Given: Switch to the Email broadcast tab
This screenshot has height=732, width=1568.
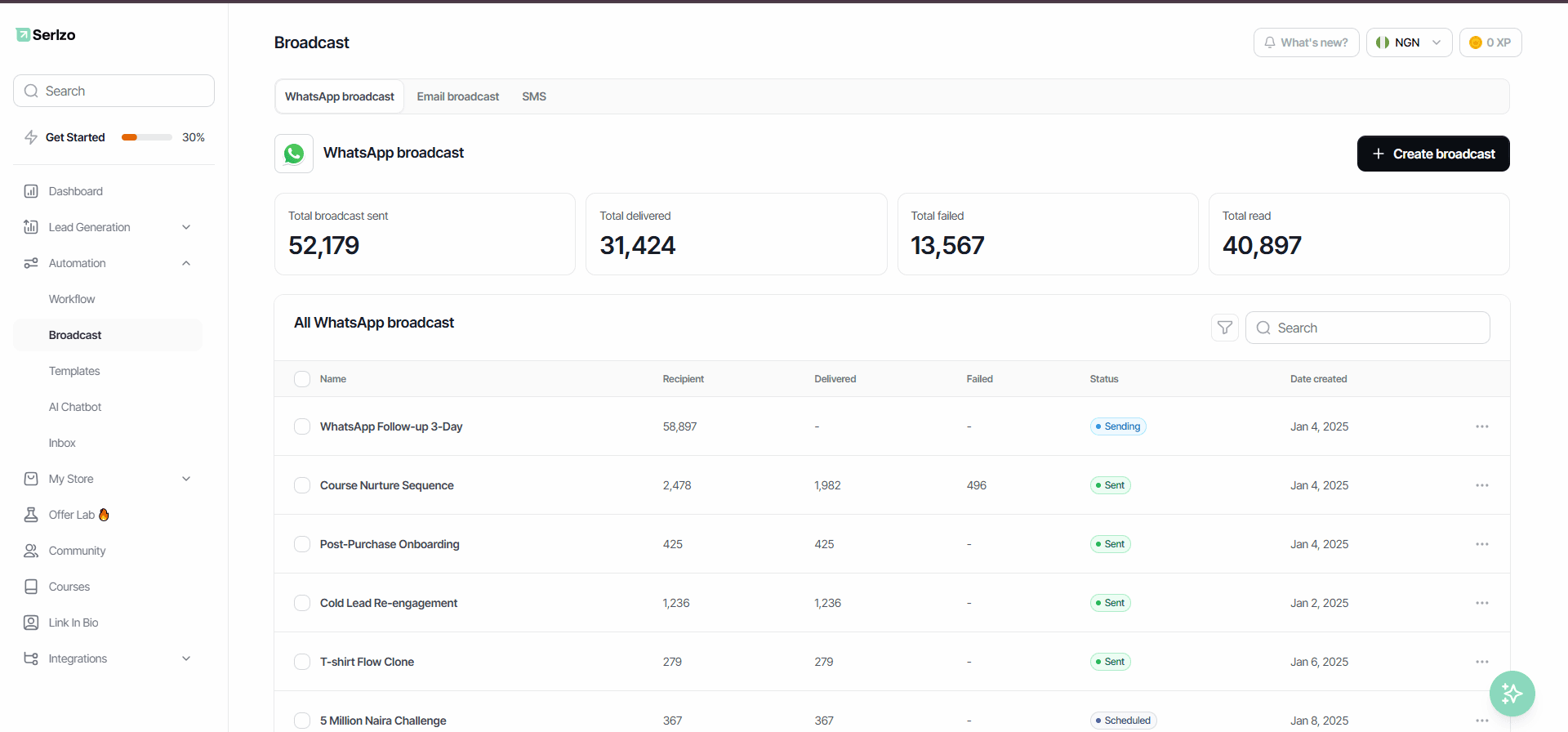Looking at the screenshot, I should coord(457,96).
